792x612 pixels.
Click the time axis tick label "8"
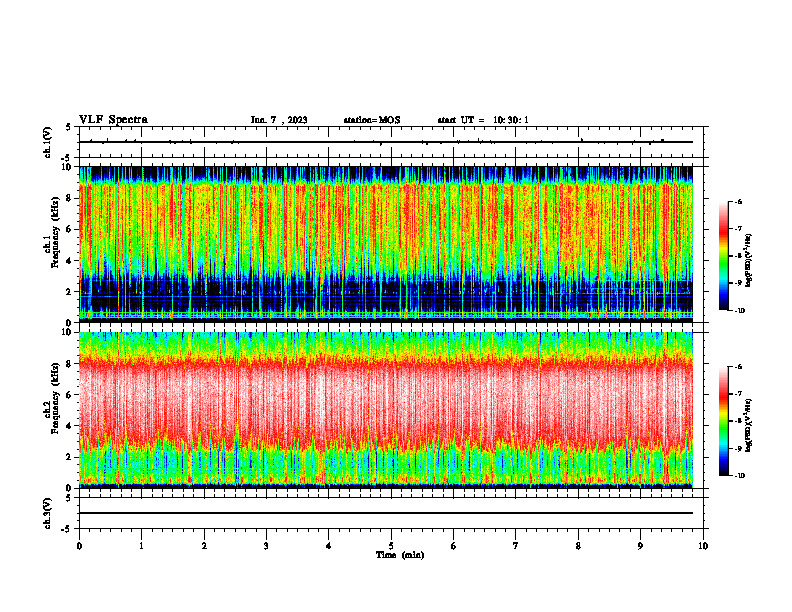coord(578,546)
